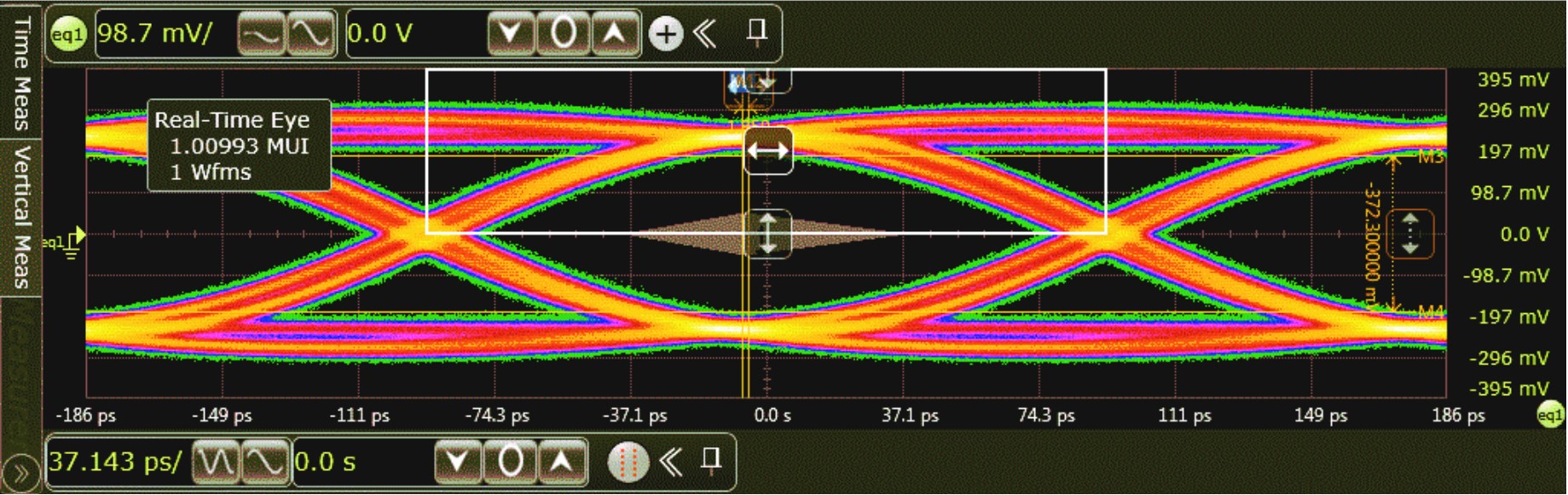Click the red dotted grid icon

tap(628, 462)
